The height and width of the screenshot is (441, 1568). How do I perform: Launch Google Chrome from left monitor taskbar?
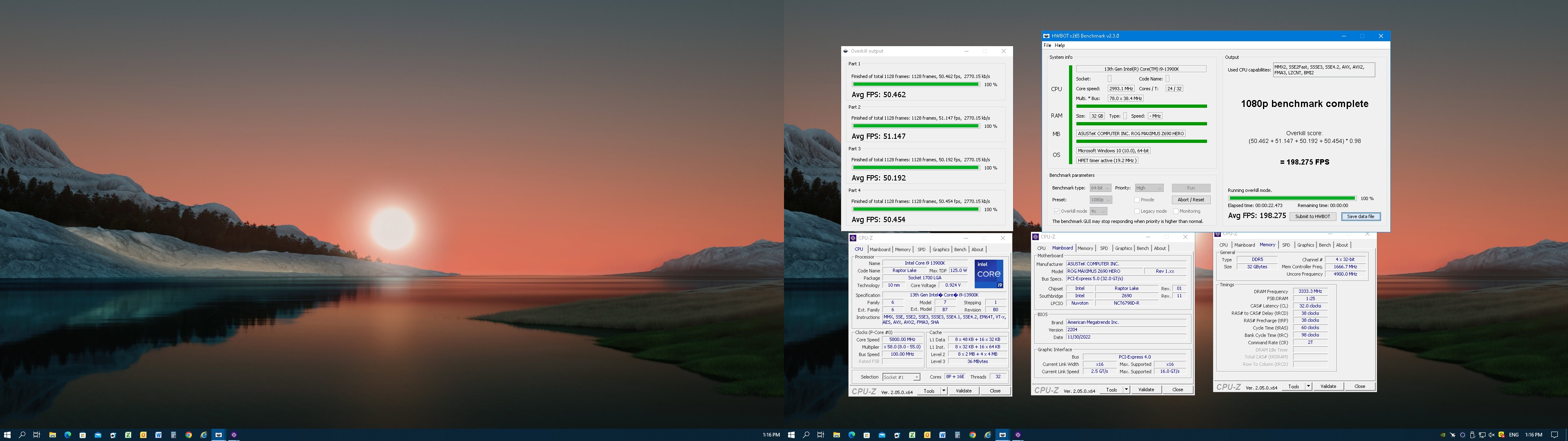pos(189,435)
